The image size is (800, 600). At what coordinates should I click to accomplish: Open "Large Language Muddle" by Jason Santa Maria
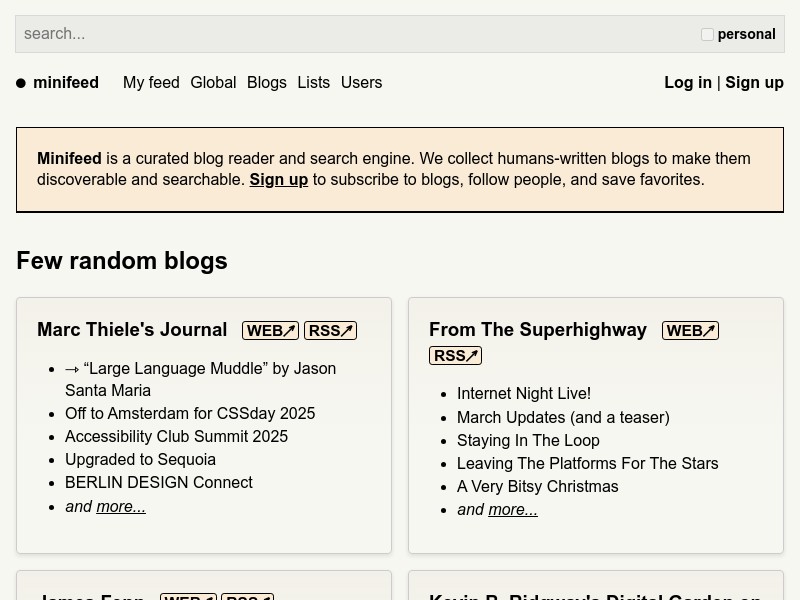tap(201, 379)
